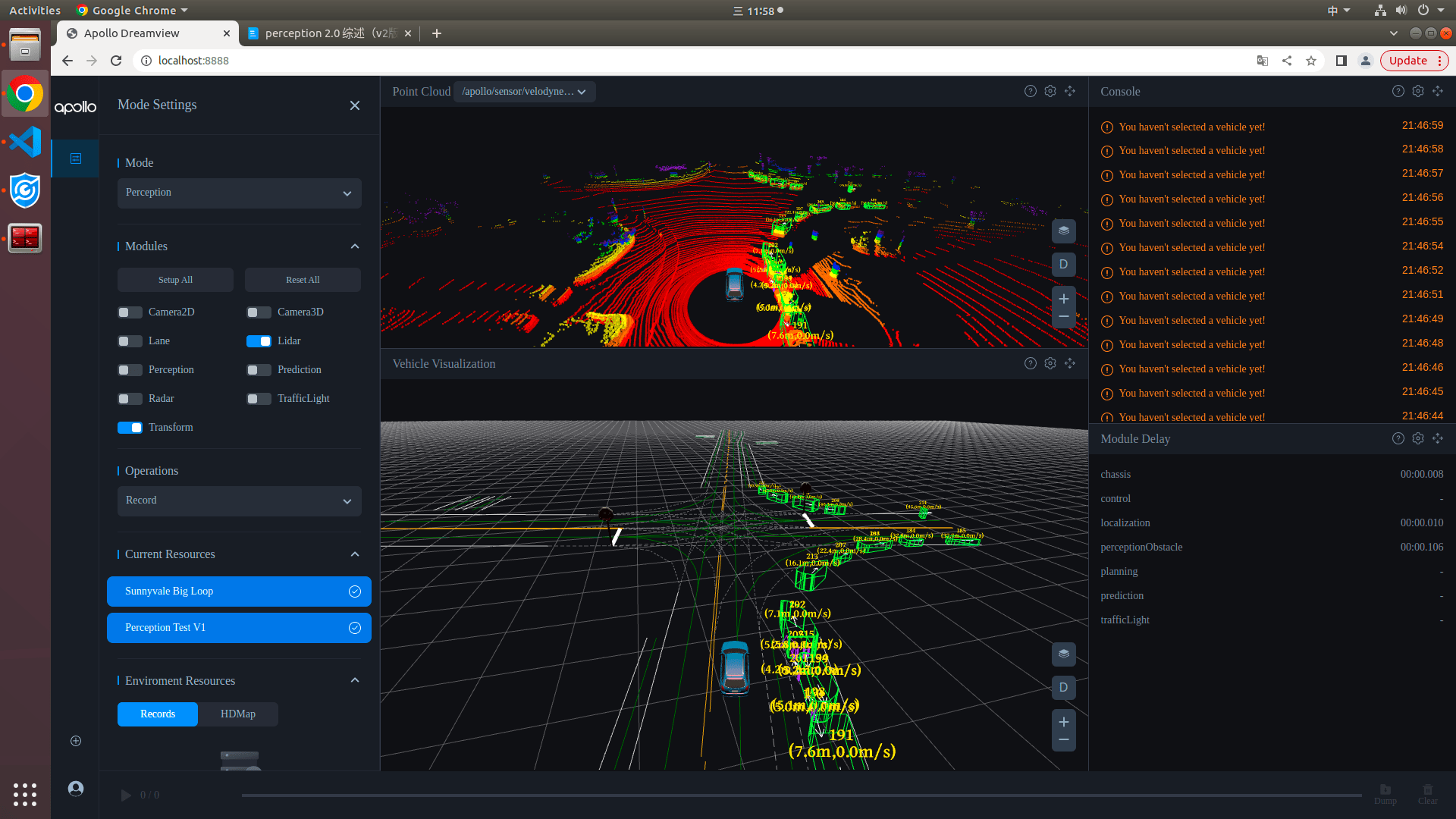Click the user profile icon in sidebar
This screenshot has width=1456, height=819.
75,789
